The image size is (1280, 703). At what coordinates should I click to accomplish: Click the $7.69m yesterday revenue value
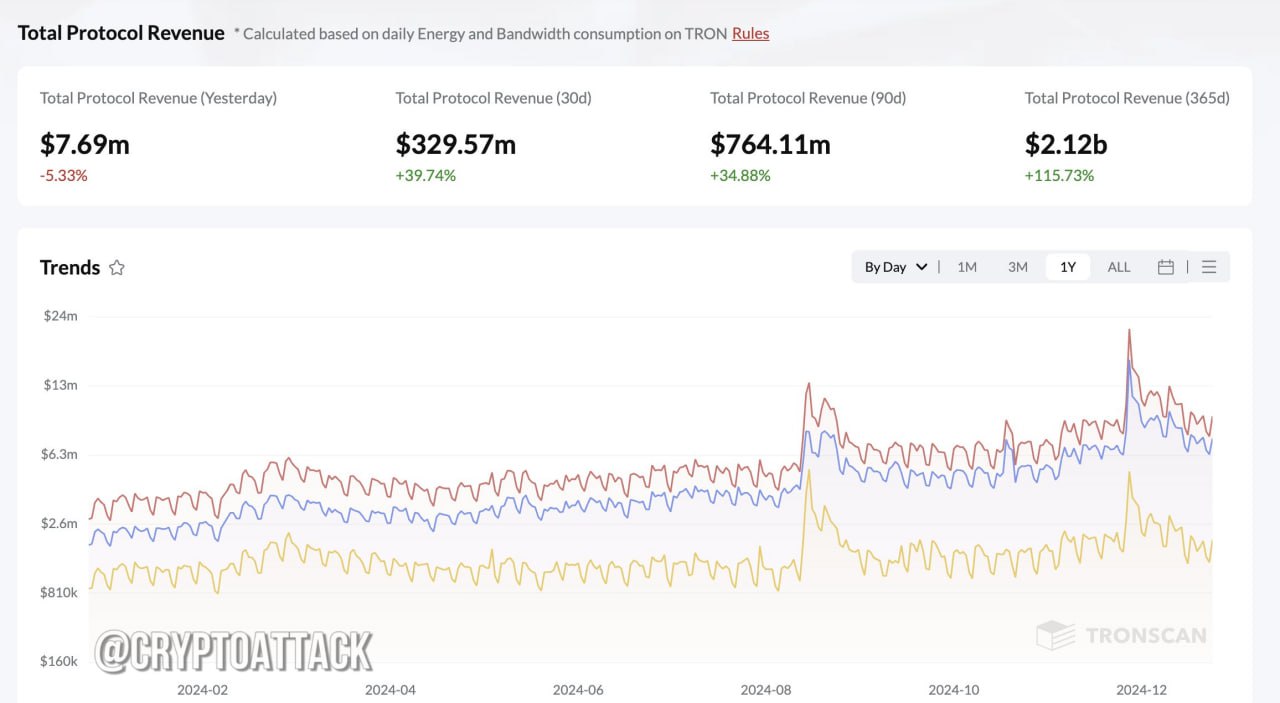click(85, 144)
